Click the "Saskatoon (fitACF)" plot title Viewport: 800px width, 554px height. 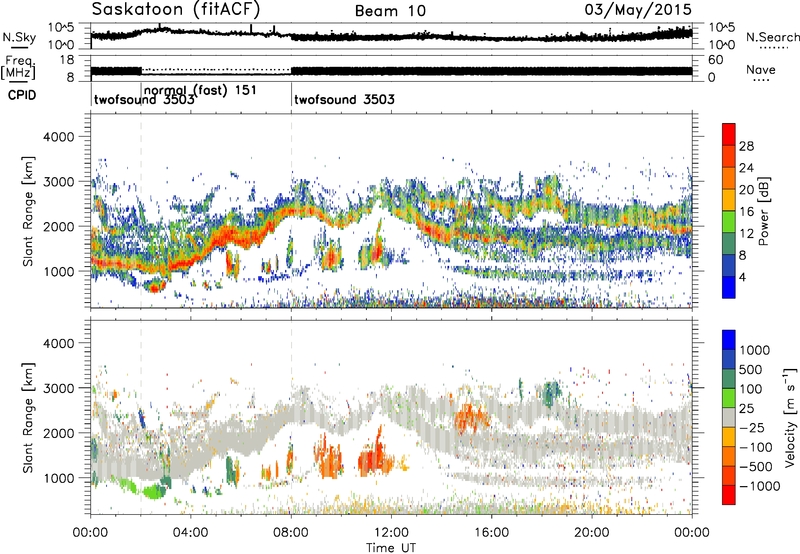[x=176, y=9]
